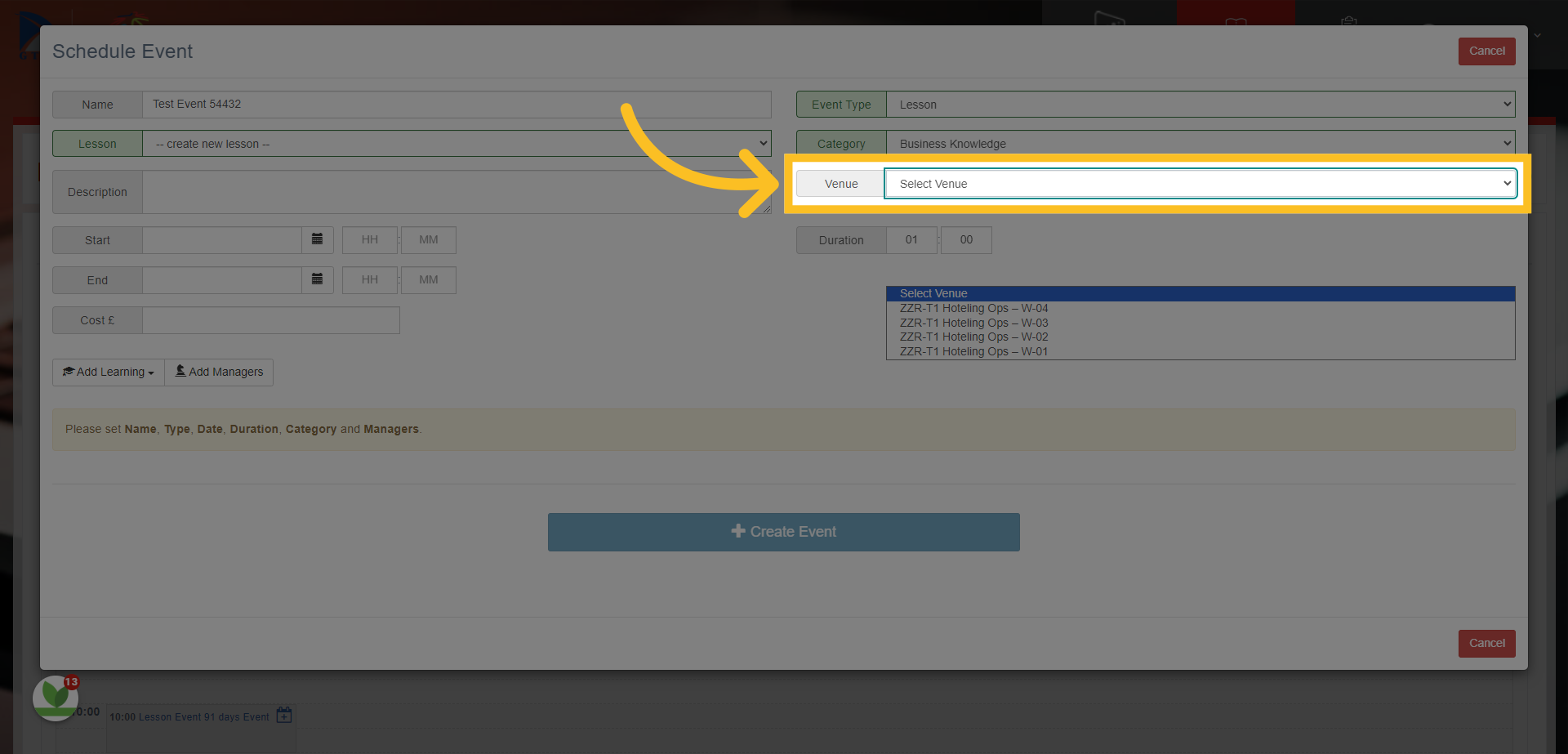Choose ZZR-T1 Hoteling Ops – W-04 venue
This screenshot has height=754, width=1568.
click(1200, 309)
